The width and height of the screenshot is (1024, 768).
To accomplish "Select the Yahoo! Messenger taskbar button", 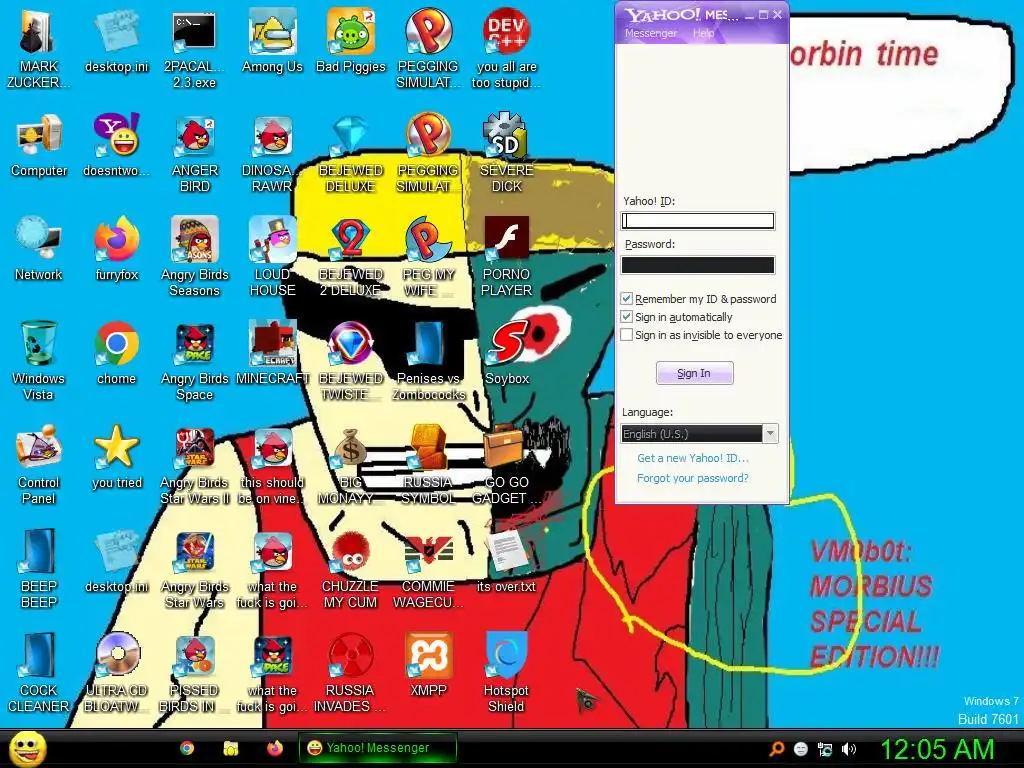I will pos(377,748).
